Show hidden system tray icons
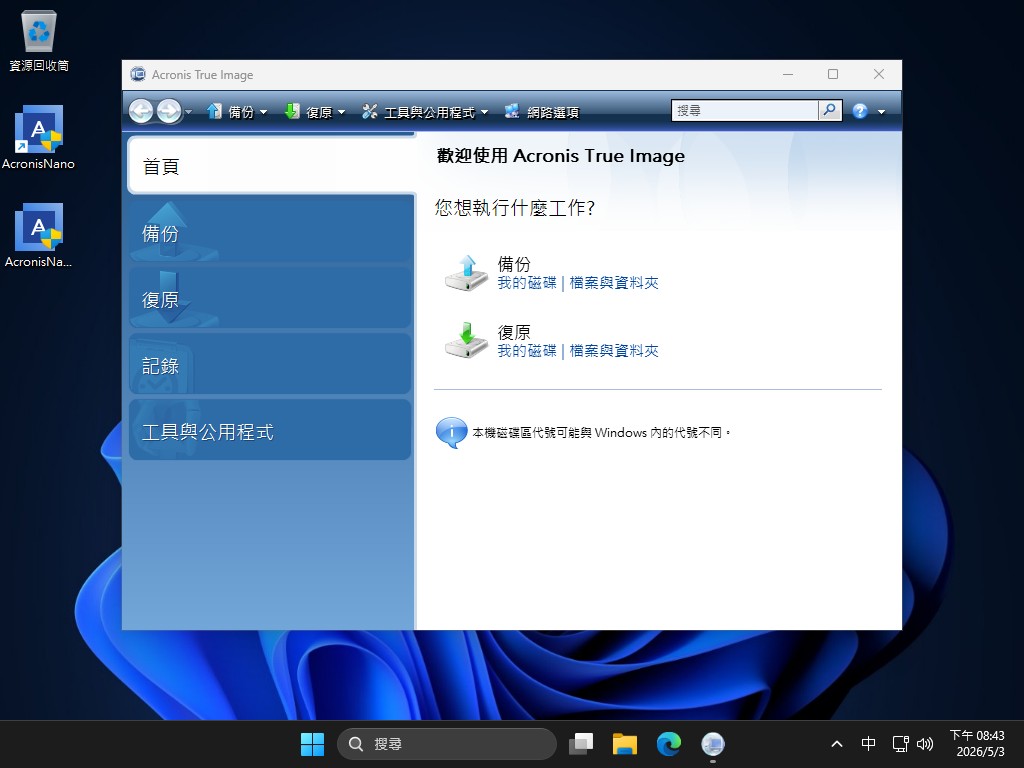Screen dimensions: 1024x768 tap(837, 744)
